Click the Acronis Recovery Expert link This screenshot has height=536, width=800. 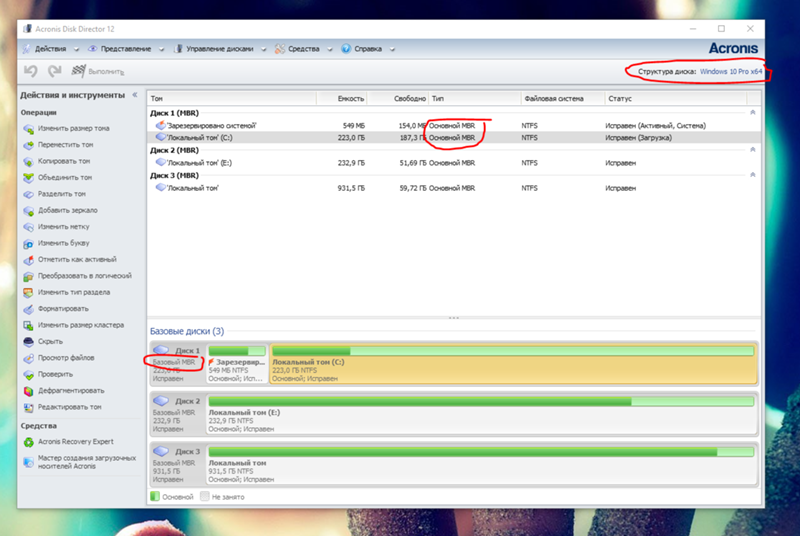[x=76, y=442]
